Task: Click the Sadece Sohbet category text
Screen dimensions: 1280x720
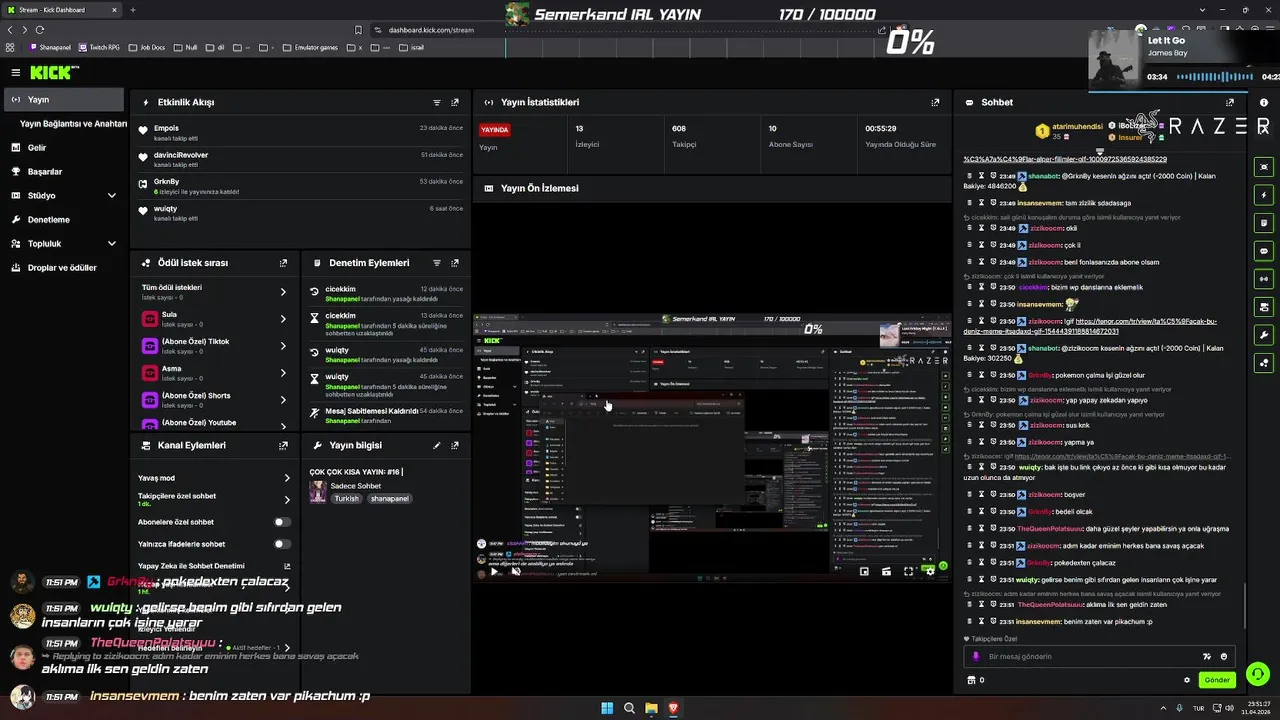Action: (x=355, y=486)
